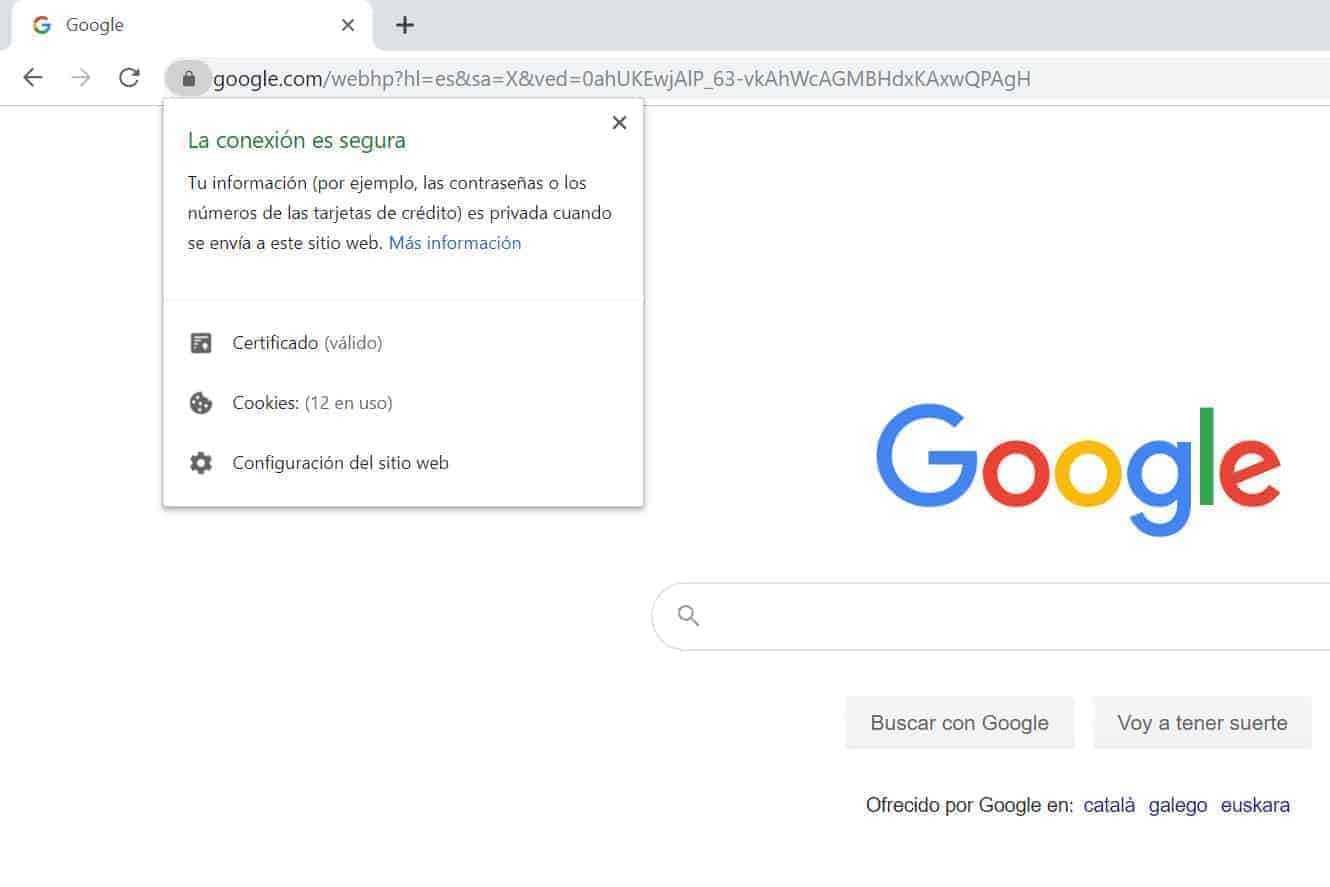Click the cookie icon in the popup
This screenshot has height=887, width=1330.
coord(201,403)
